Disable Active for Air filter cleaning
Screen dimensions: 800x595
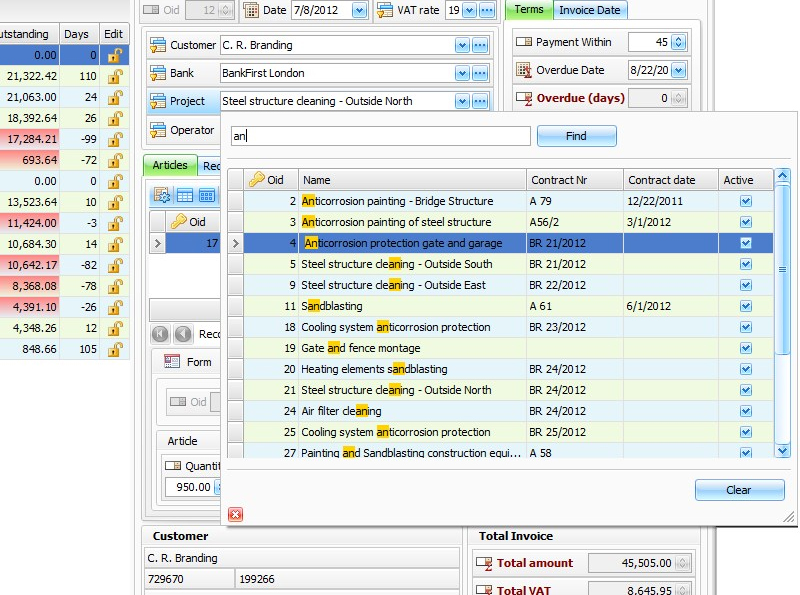746,411
